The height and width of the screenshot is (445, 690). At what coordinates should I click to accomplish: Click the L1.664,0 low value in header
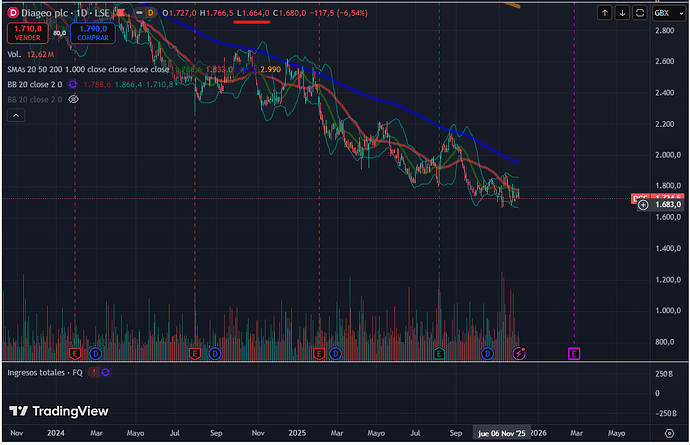coord(253,13)
